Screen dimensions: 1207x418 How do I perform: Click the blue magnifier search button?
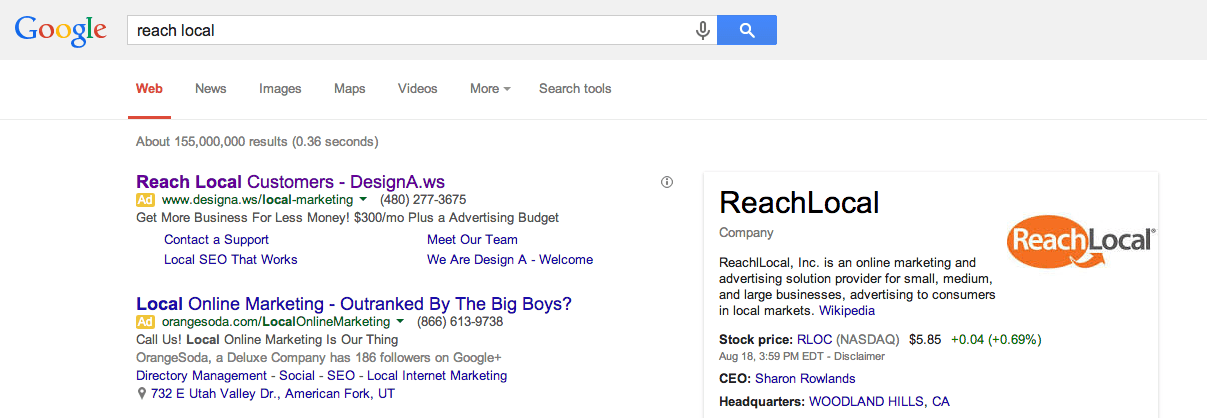click(x=747, y=30)
